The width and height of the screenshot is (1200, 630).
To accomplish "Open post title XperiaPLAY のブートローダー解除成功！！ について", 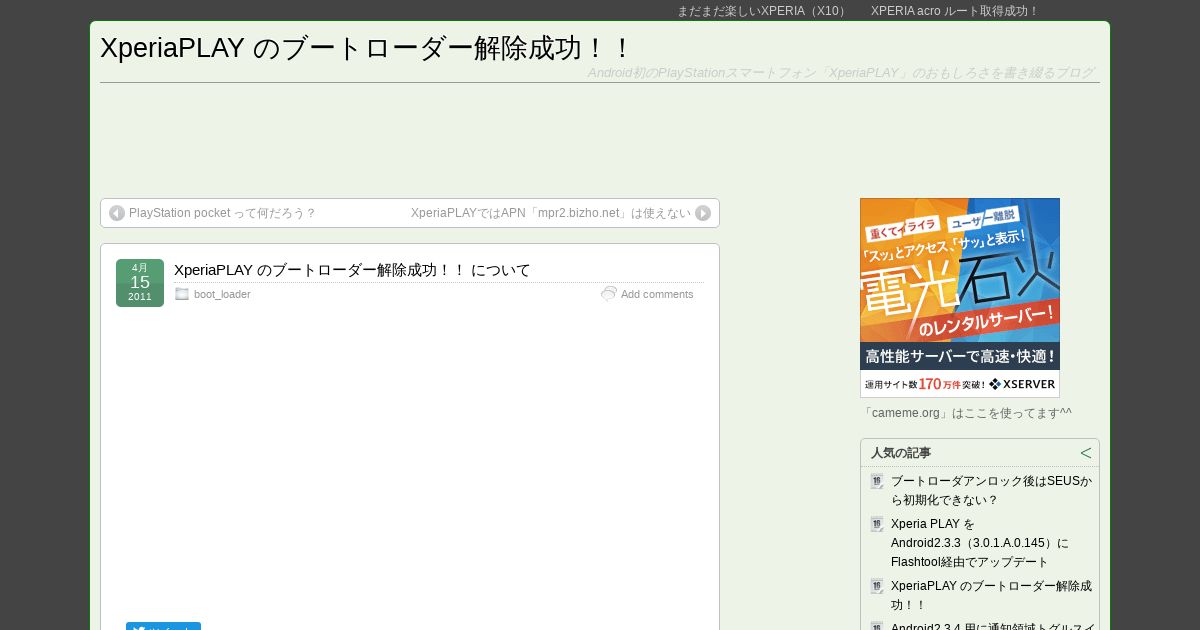I will [352, 270].
